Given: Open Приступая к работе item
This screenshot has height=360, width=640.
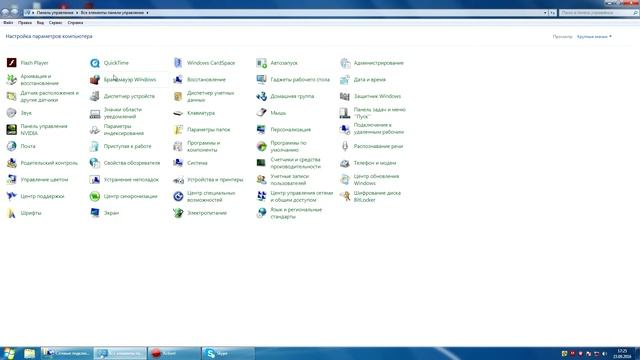Looking at the screenshot, I should click(x=120, y=146).
